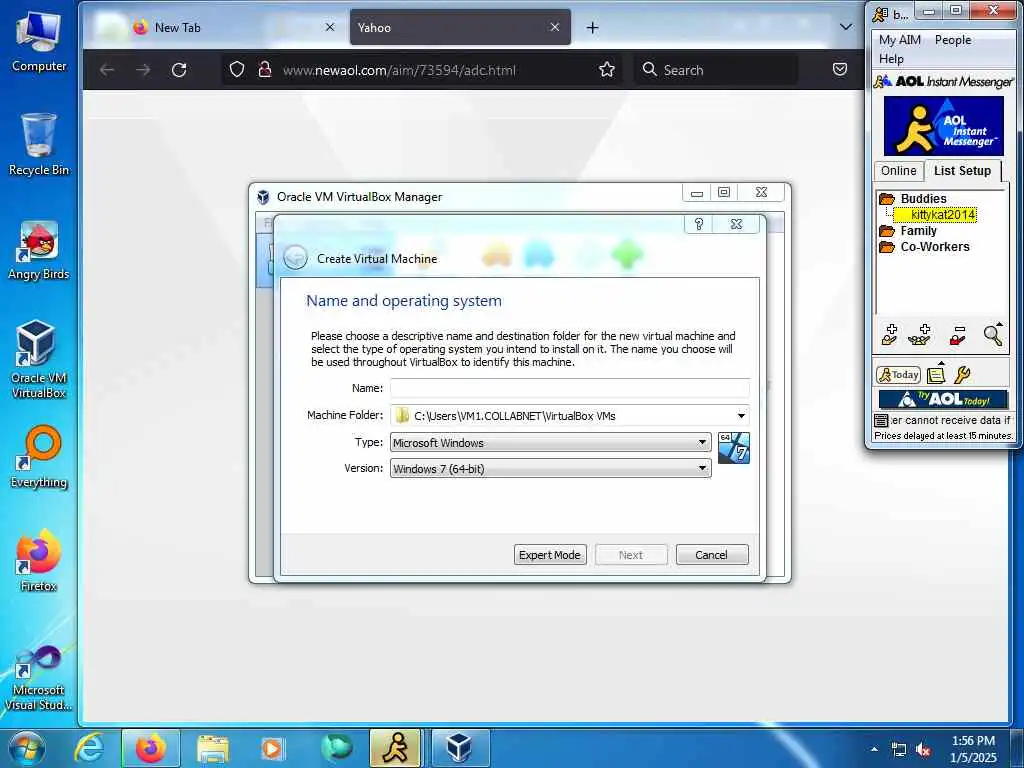Open Oracle VM VirtualBox desktop shortcut

point(39,359)
